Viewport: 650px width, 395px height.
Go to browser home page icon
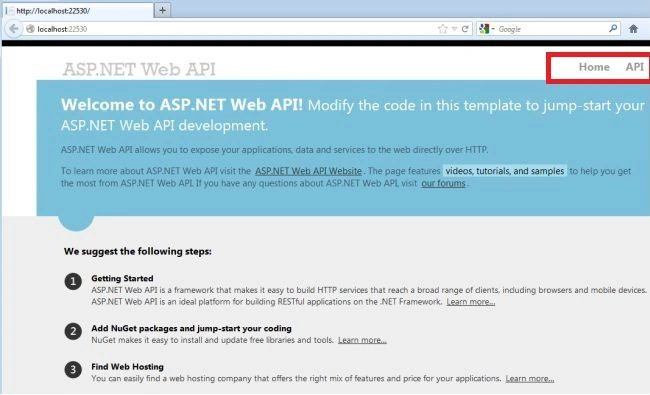pos(633,29)
